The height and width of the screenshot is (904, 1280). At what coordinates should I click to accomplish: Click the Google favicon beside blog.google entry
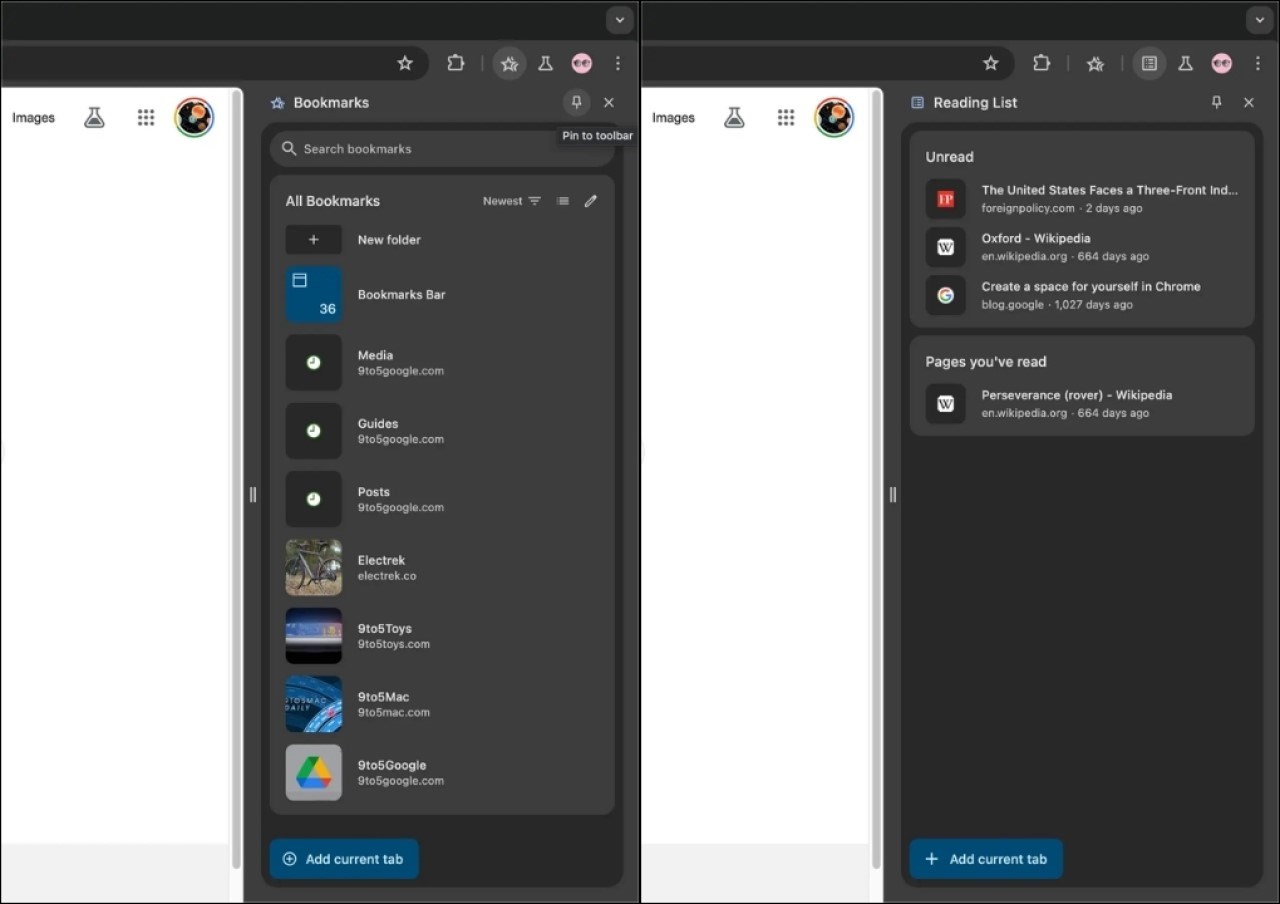point(946,295)
